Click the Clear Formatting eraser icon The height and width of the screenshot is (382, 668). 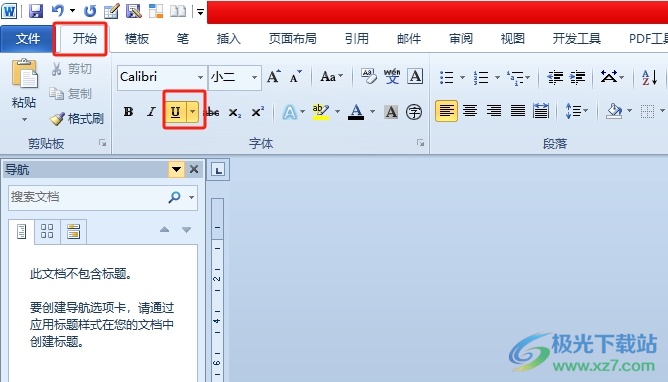pyautogui.click(x=369, y=76)
